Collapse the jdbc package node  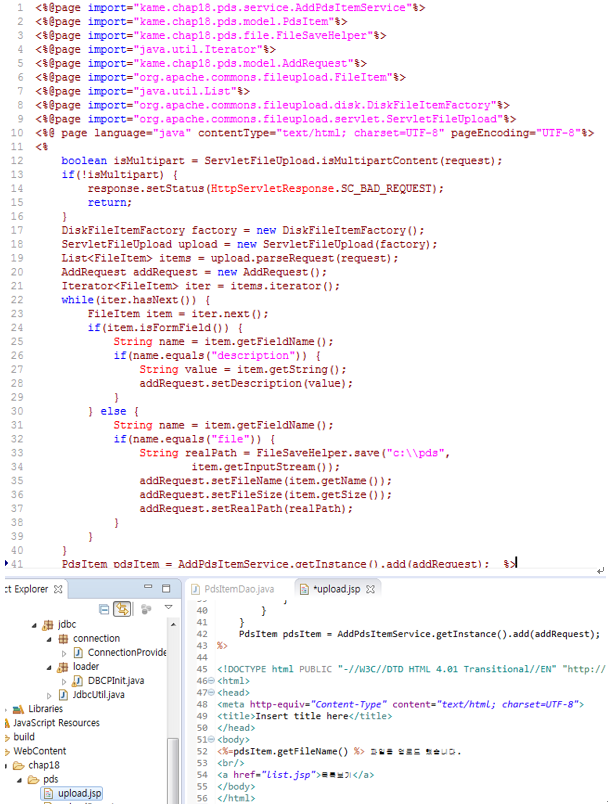click(x=34, y=625)
